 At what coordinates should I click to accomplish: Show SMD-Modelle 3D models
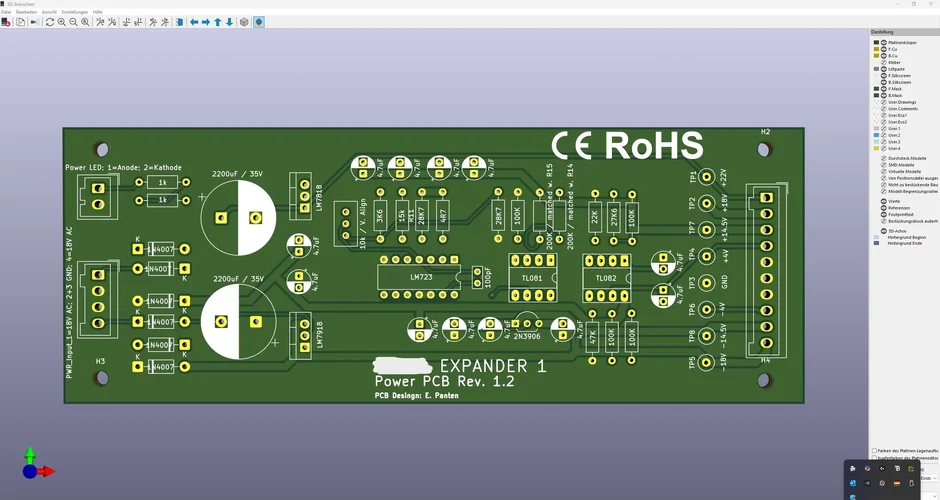click(x=884, y=165)
